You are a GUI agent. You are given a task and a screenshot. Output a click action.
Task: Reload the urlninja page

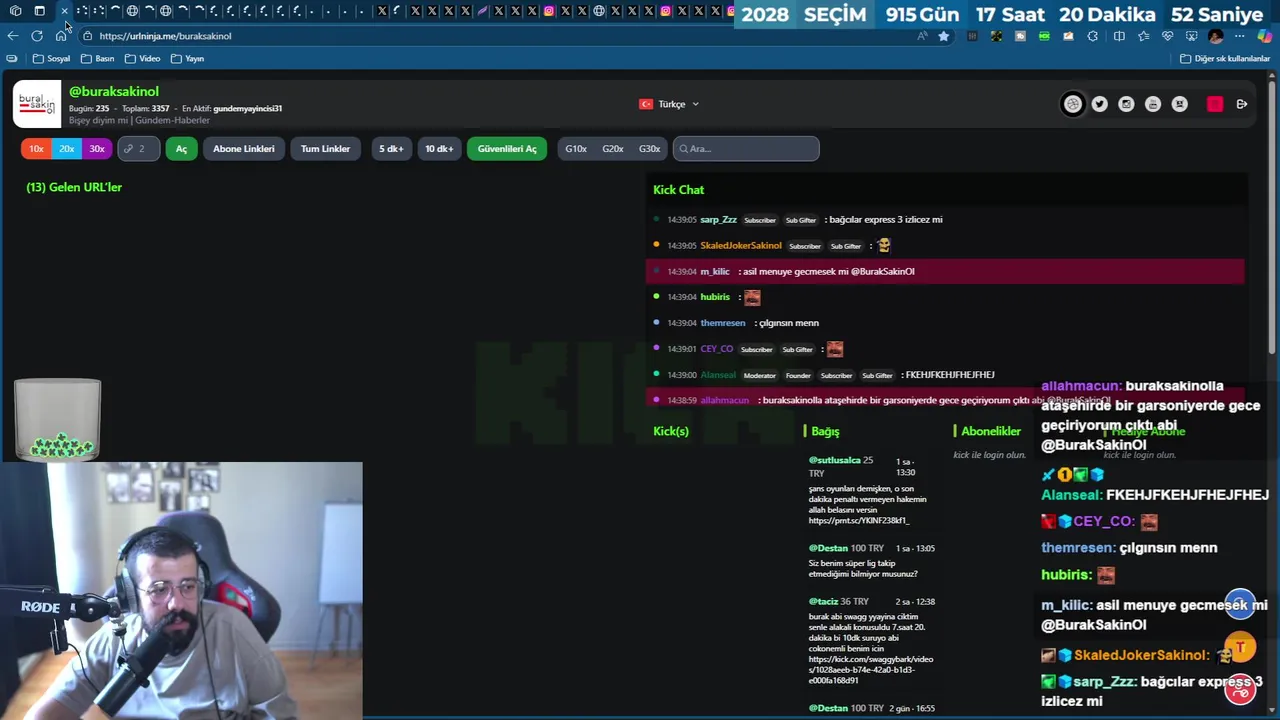37,36
